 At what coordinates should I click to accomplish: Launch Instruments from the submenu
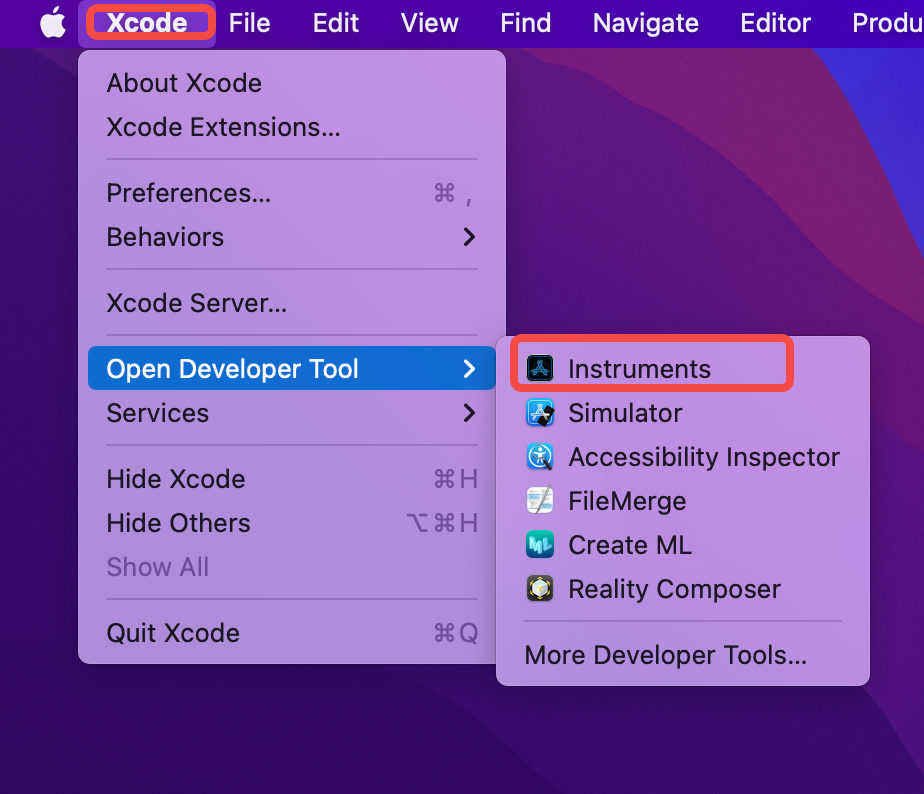[683, 368]
